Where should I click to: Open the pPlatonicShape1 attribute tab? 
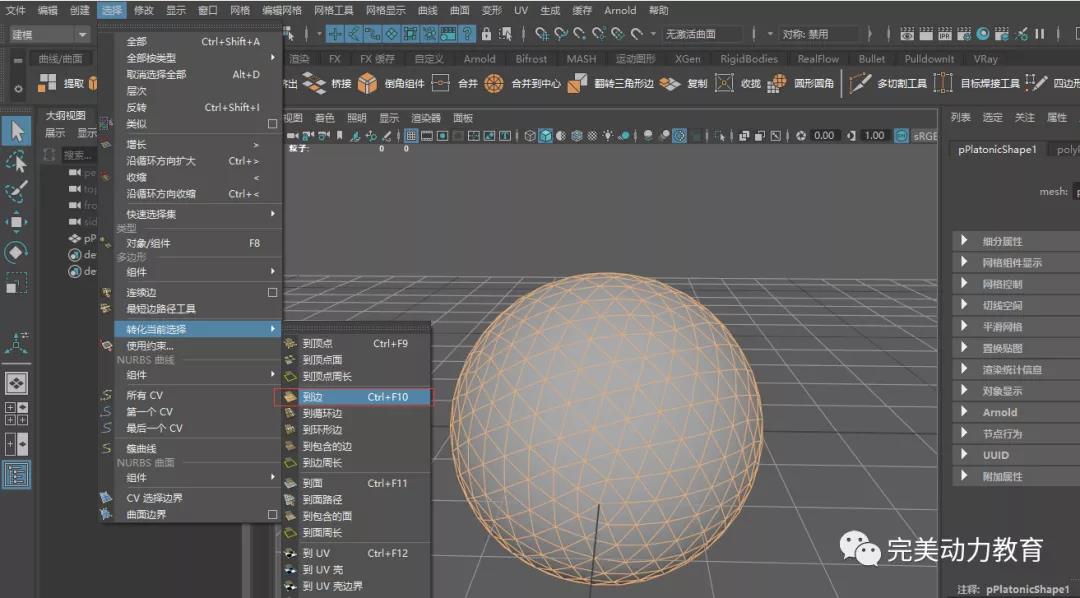point(998,149)
